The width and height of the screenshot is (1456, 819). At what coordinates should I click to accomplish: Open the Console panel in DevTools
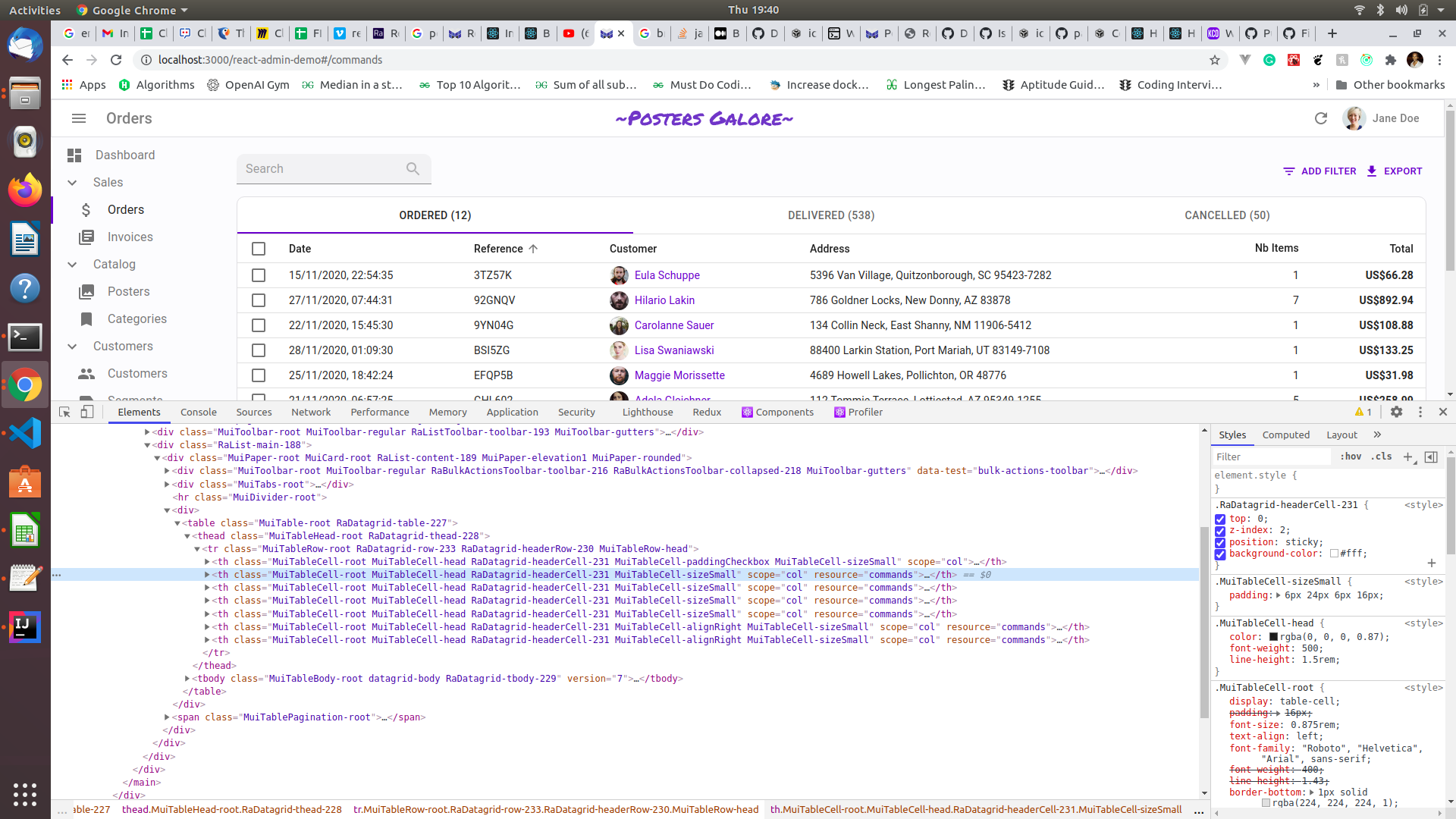pos(198,412)
